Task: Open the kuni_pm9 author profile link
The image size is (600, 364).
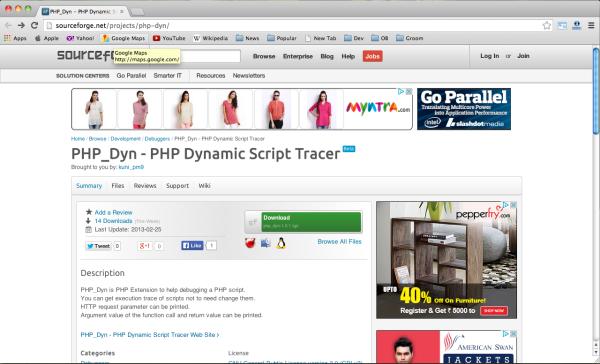Action: pyautogui.click(x=131, y=167)
